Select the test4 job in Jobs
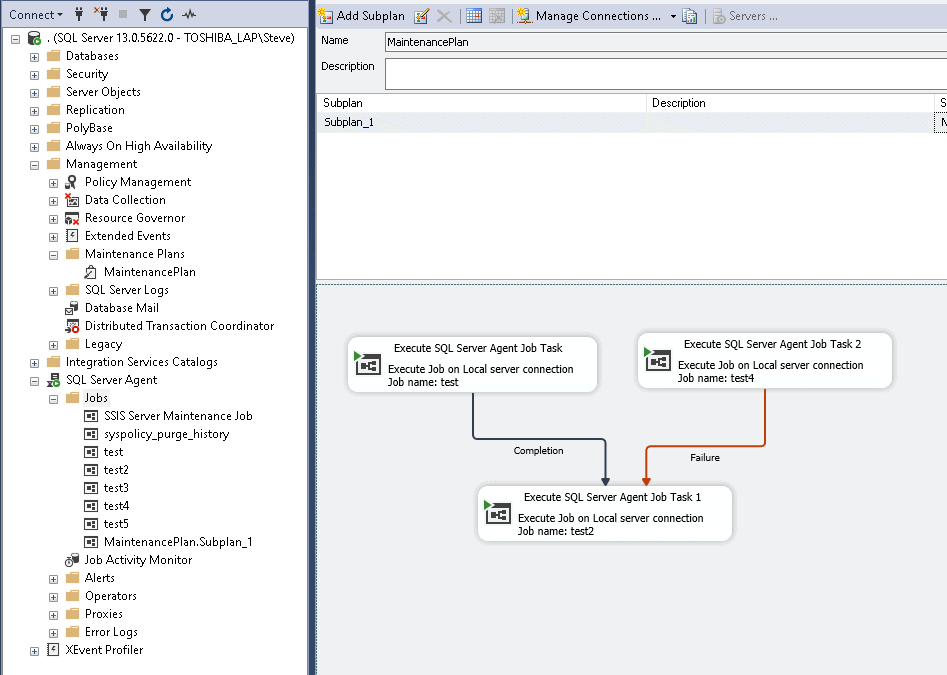This screenshot has width=947, height=675. tap(116, 506)
